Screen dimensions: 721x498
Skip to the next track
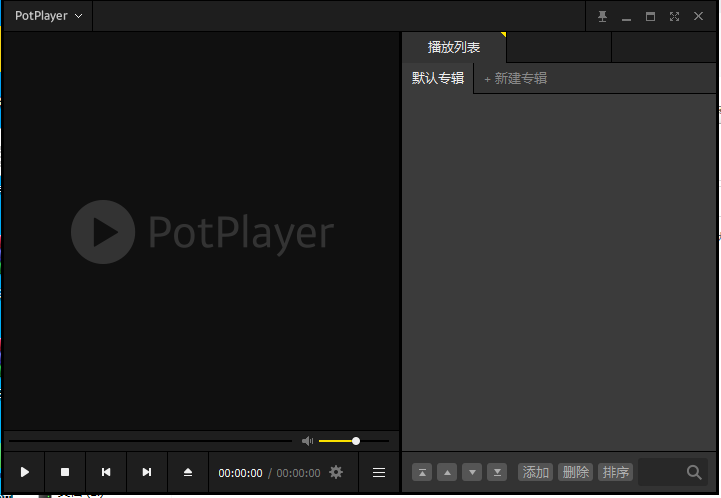147,472
